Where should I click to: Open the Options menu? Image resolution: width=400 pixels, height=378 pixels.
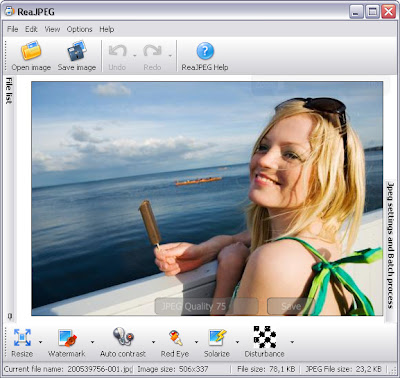(79, 29)
